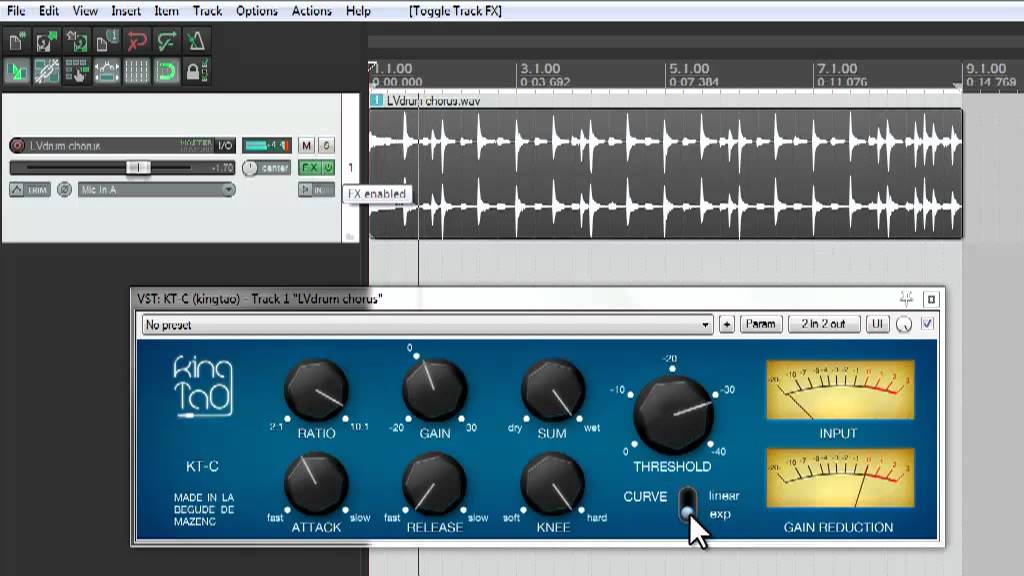
Task: Click the red Undo toolbar icon
Action: tap(136, 42)
